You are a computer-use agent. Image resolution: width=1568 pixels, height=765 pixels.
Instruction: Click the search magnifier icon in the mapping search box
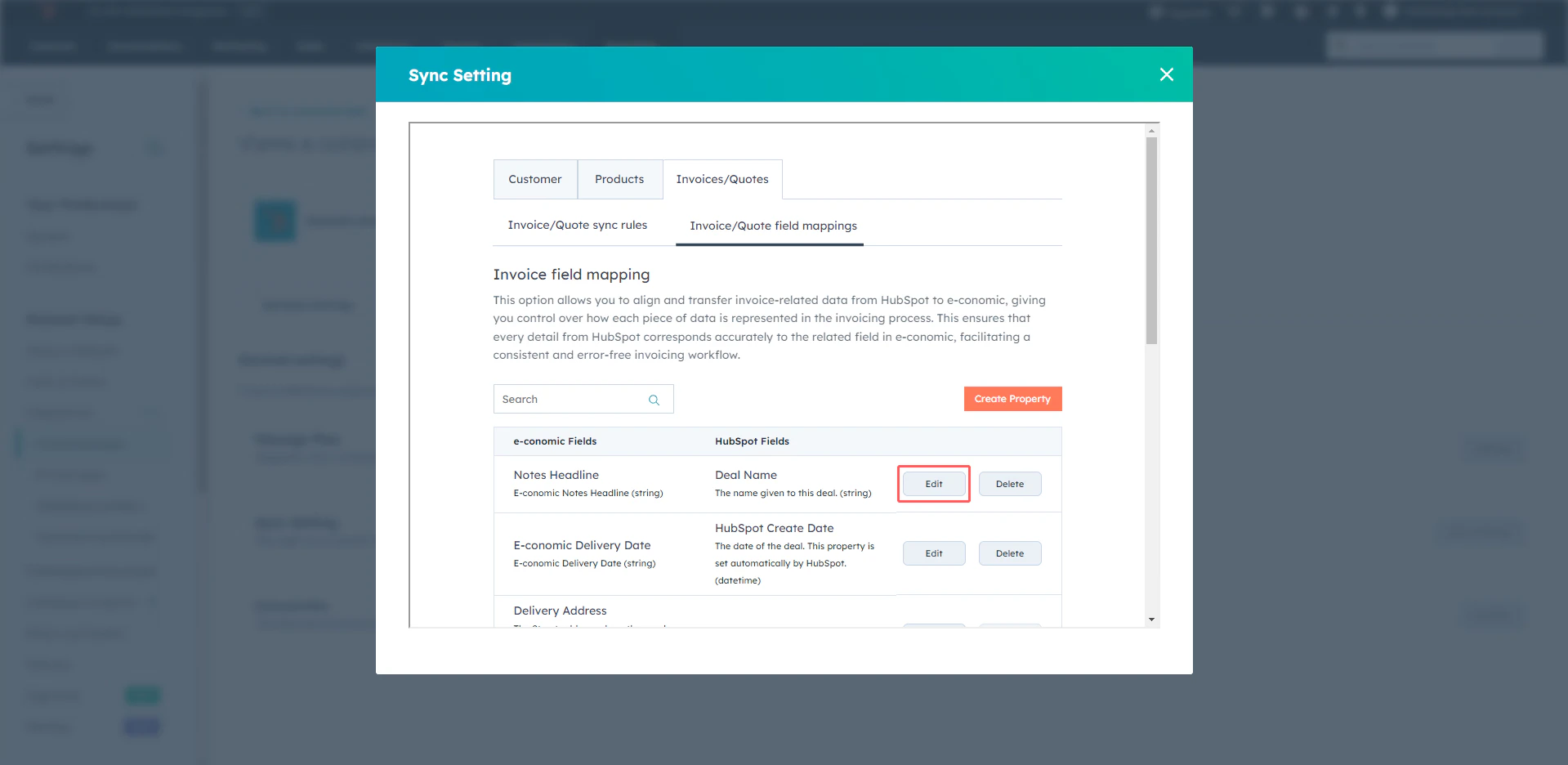coord(654,400)
